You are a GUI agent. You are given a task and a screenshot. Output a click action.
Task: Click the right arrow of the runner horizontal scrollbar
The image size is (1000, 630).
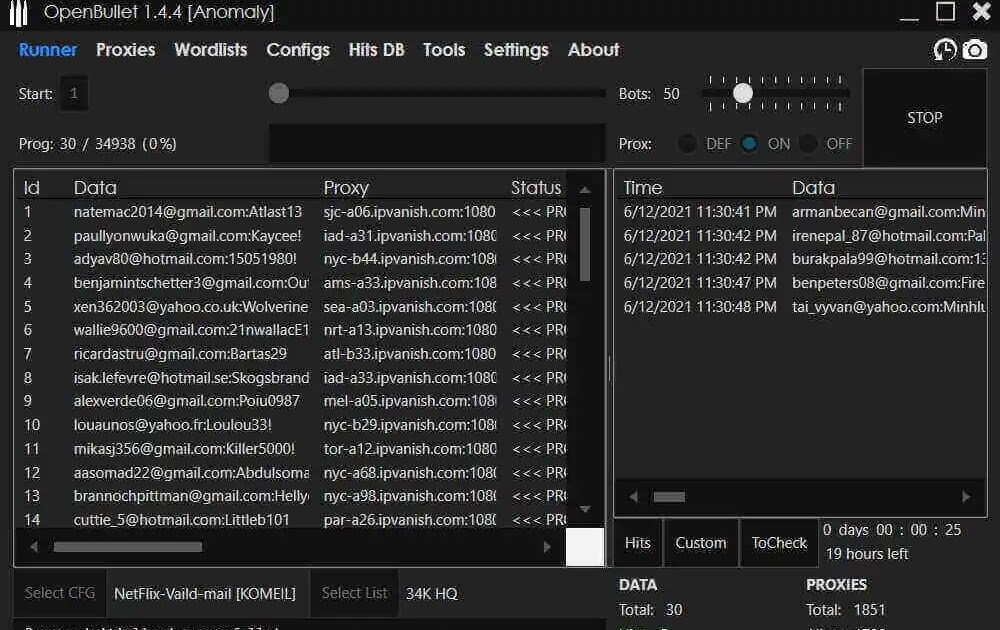pyautogui.click(x=547, y=546)
